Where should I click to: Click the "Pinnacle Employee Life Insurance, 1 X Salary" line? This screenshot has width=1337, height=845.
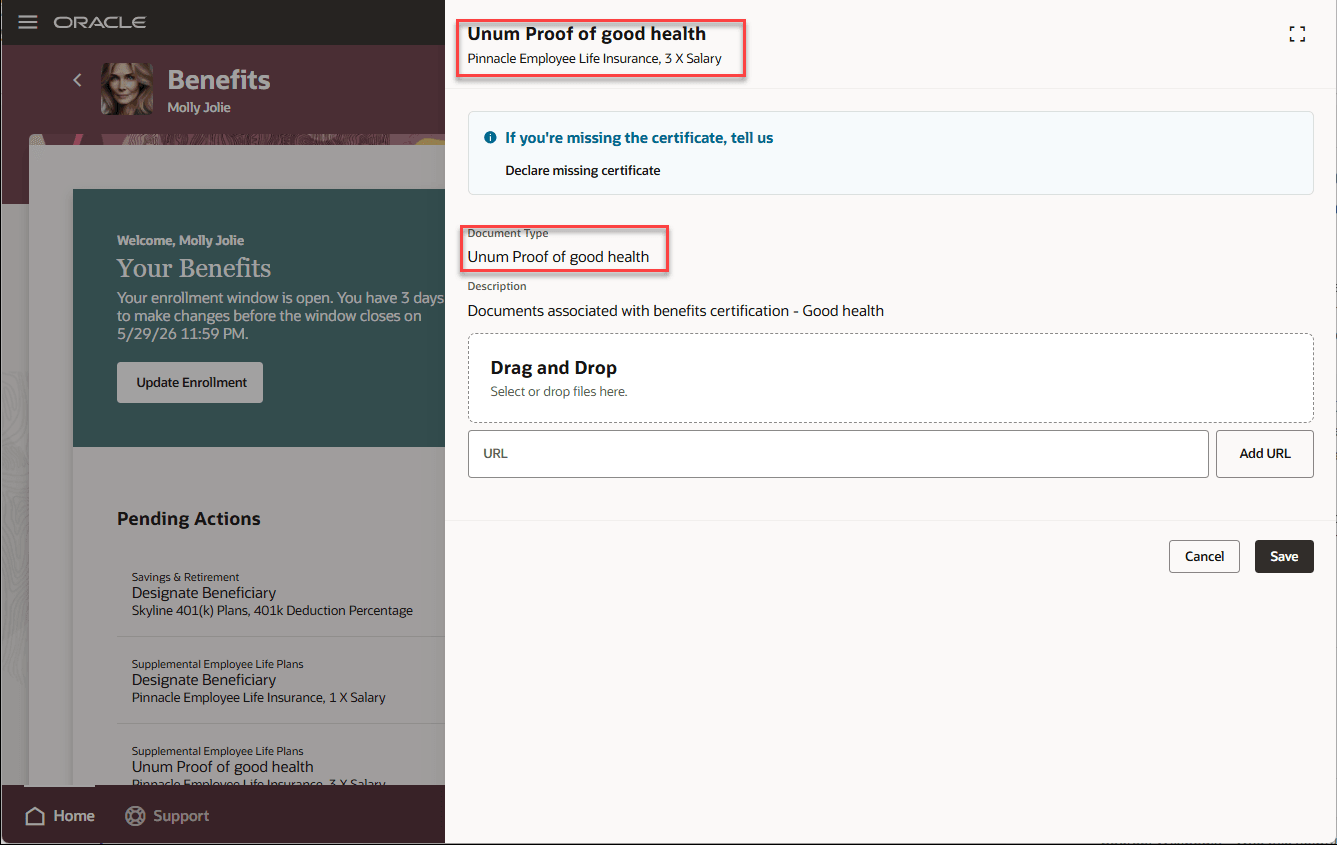point(259,698)
